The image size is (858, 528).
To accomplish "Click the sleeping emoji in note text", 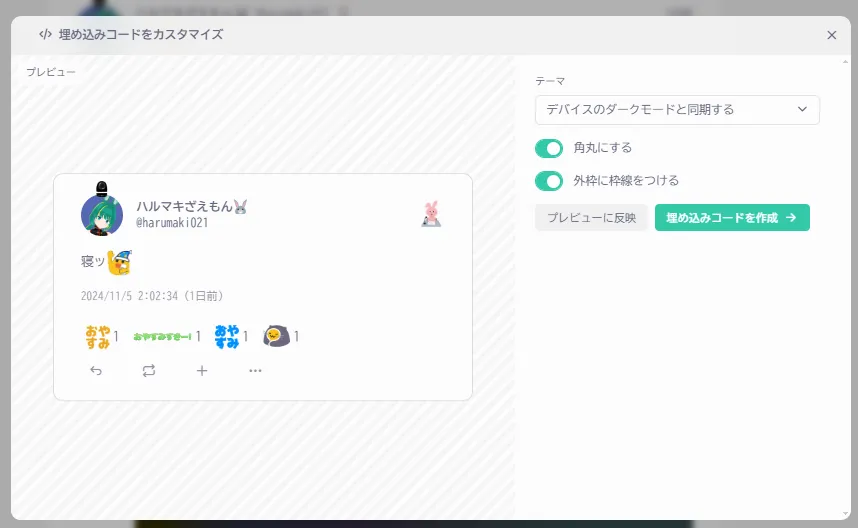I will coord(120,262).
